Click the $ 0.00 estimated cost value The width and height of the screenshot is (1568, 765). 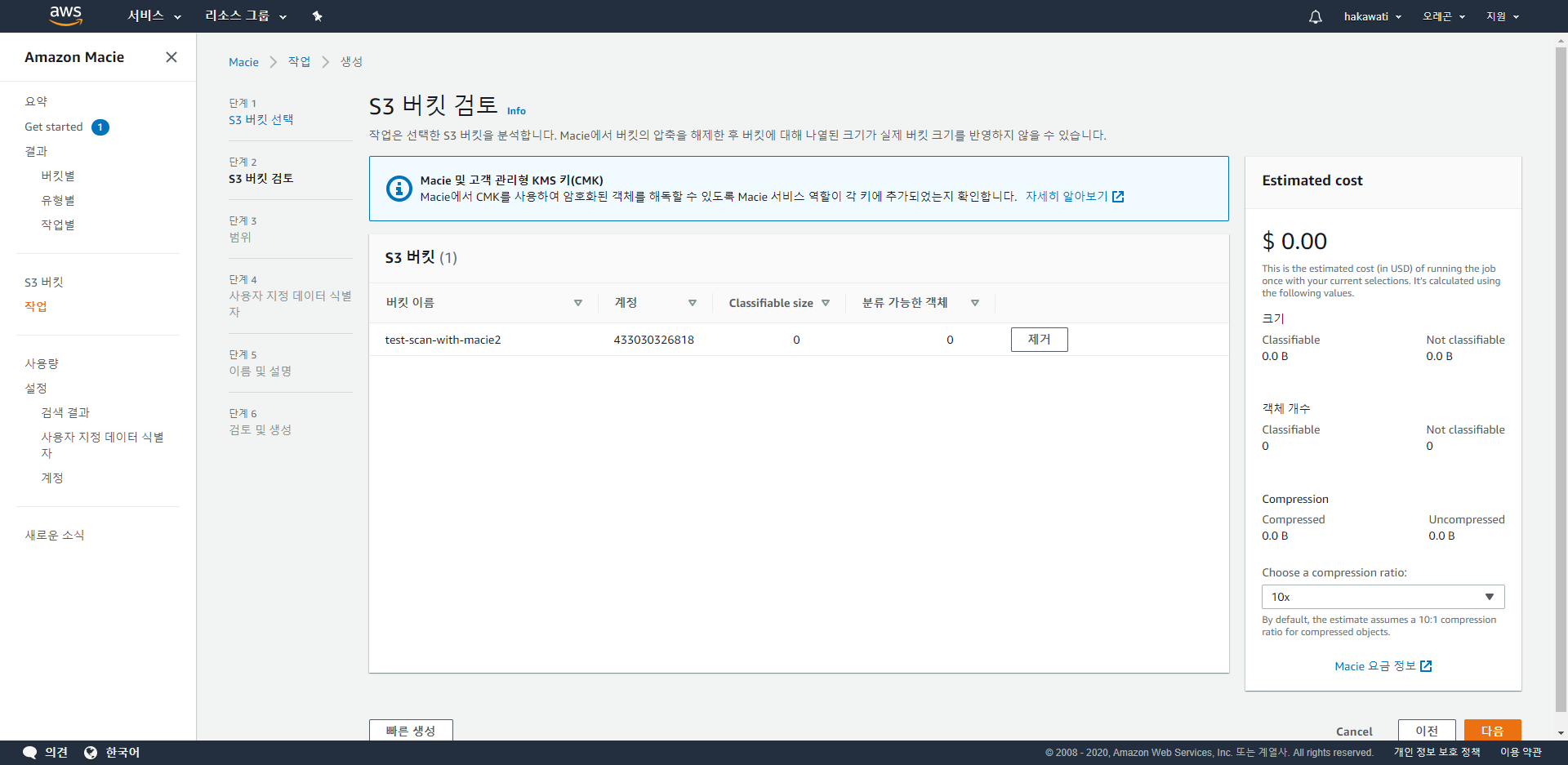point(1294,241)
